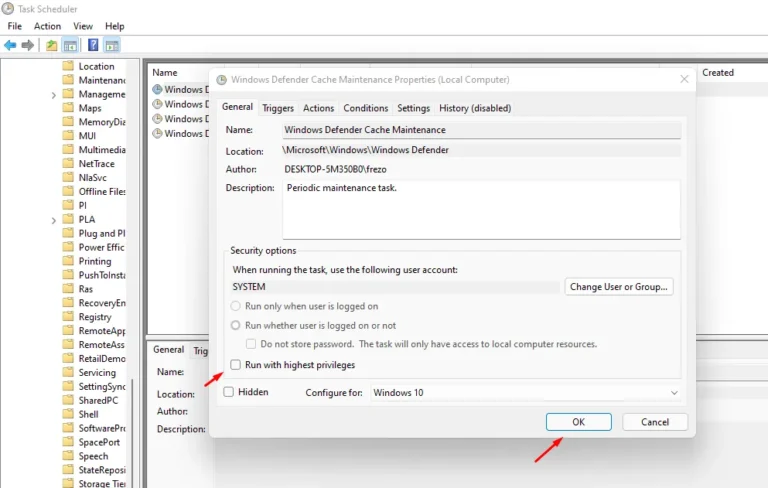Click the Up one level folder icon
The height and width of the screenshot is (488, 768).
tap(51, 46)
